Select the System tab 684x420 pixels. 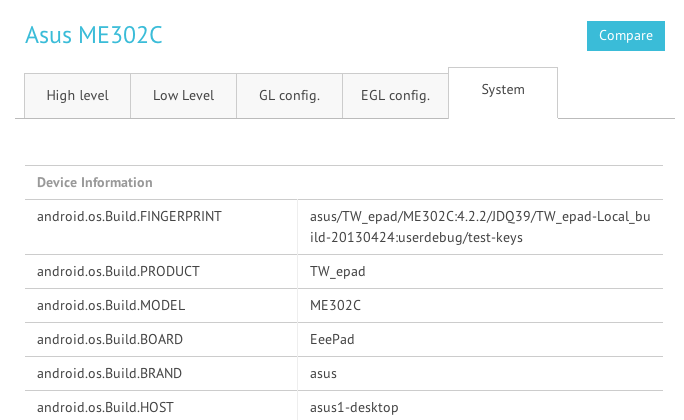pyautogui.click(x=503, y=90)
